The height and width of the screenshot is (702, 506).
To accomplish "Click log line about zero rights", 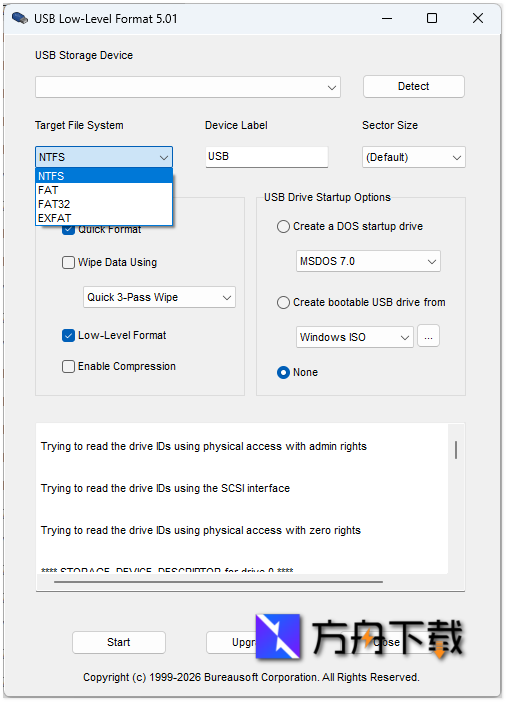I will pyautogui.click(x=201, y=530).
